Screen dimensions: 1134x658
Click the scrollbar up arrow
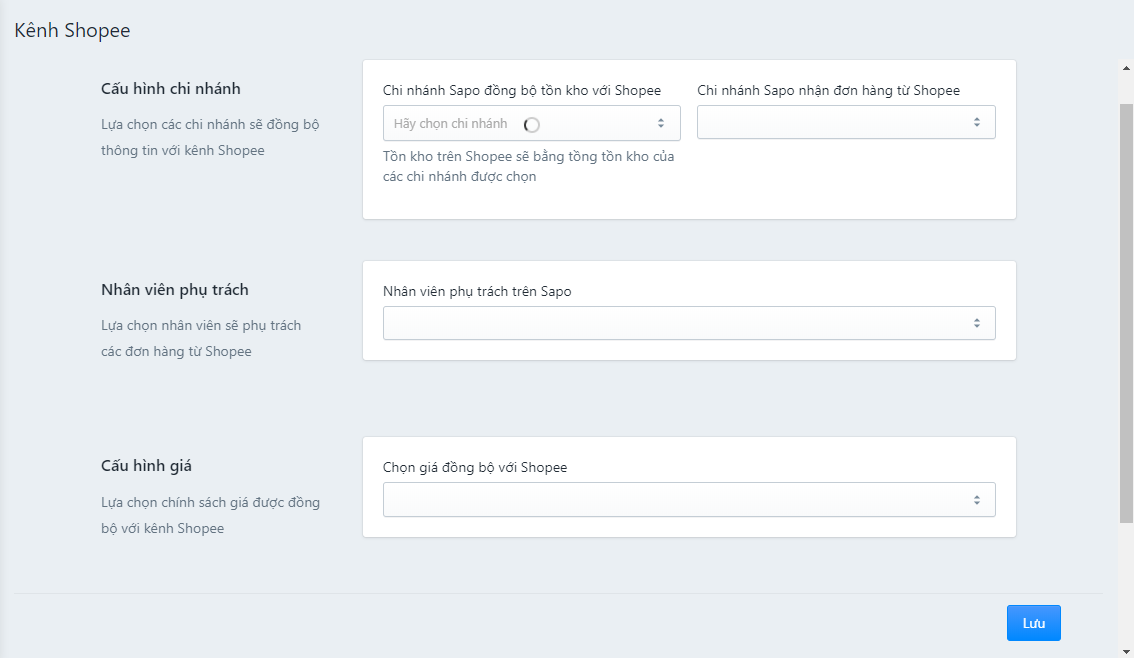[x=1126, y=67]
